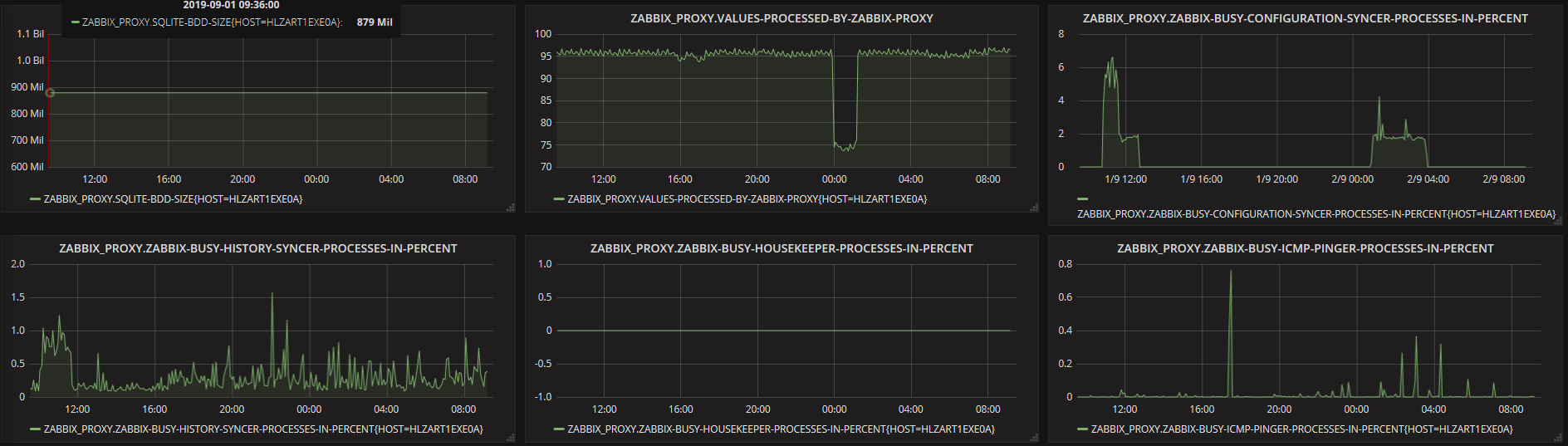Image resolution: width=1568 pixels, height=446 pixels.
Task: Toggle the SQLITE-BDD-SIZE series in its legend
Action: [x=173, y=199]
